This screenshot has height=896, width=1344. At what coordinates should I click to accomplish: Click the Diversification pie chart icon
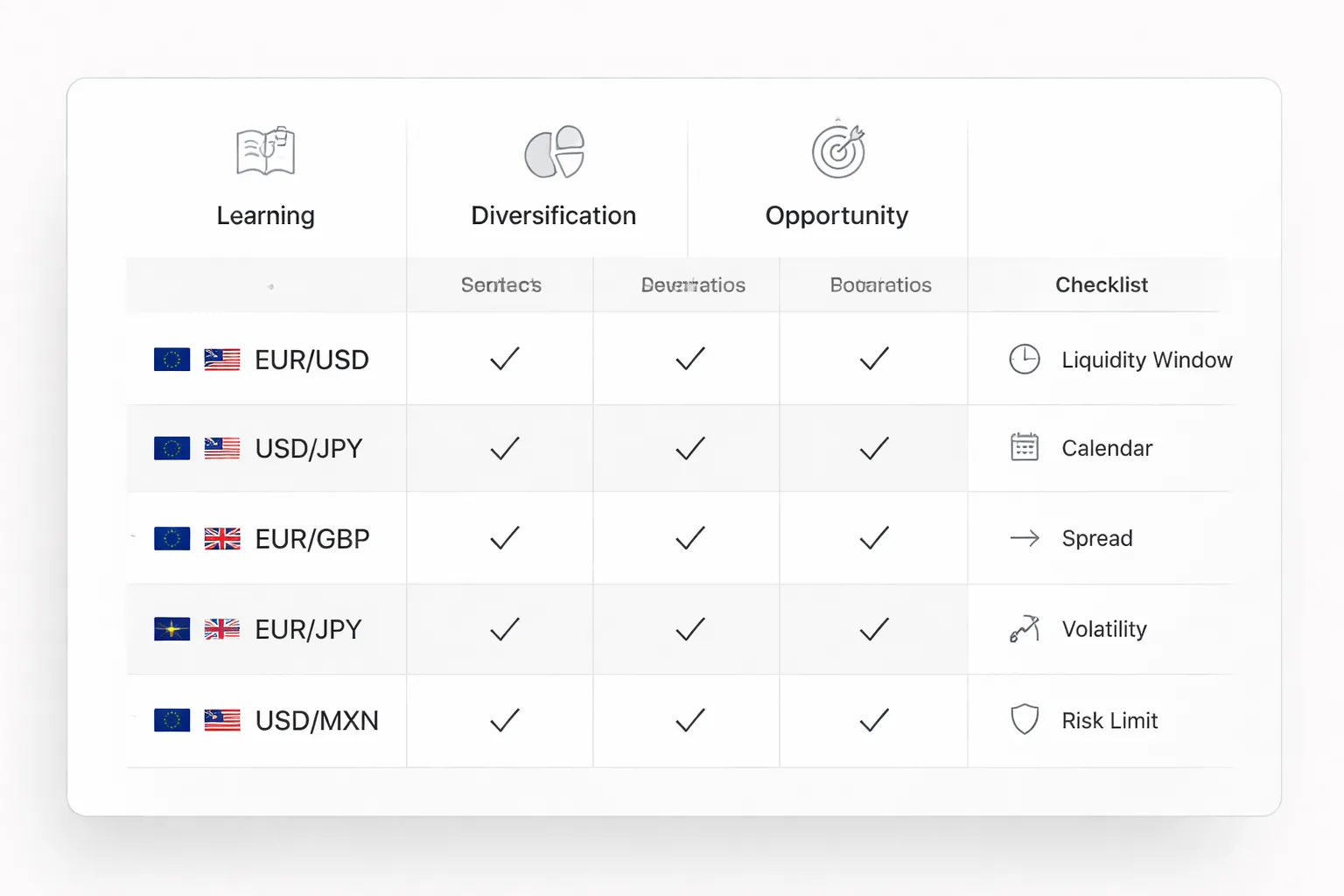553,150
